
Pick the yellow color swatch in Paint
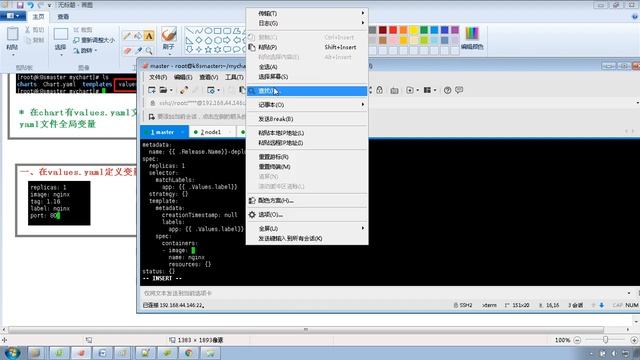click(x=414, y=30)
